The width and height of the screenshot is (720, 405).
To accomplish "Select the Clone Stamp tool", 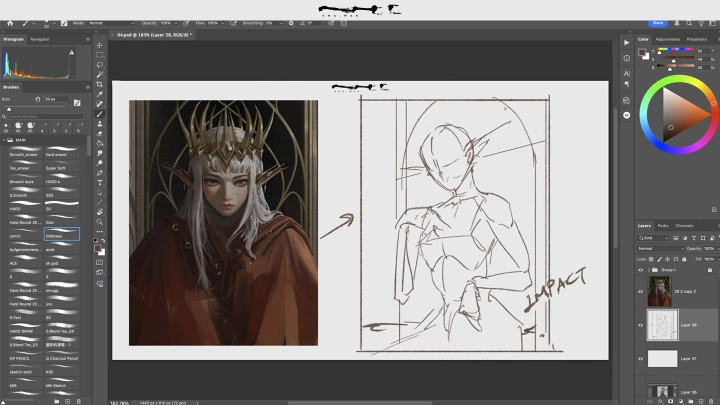I will tap(100, 124).
